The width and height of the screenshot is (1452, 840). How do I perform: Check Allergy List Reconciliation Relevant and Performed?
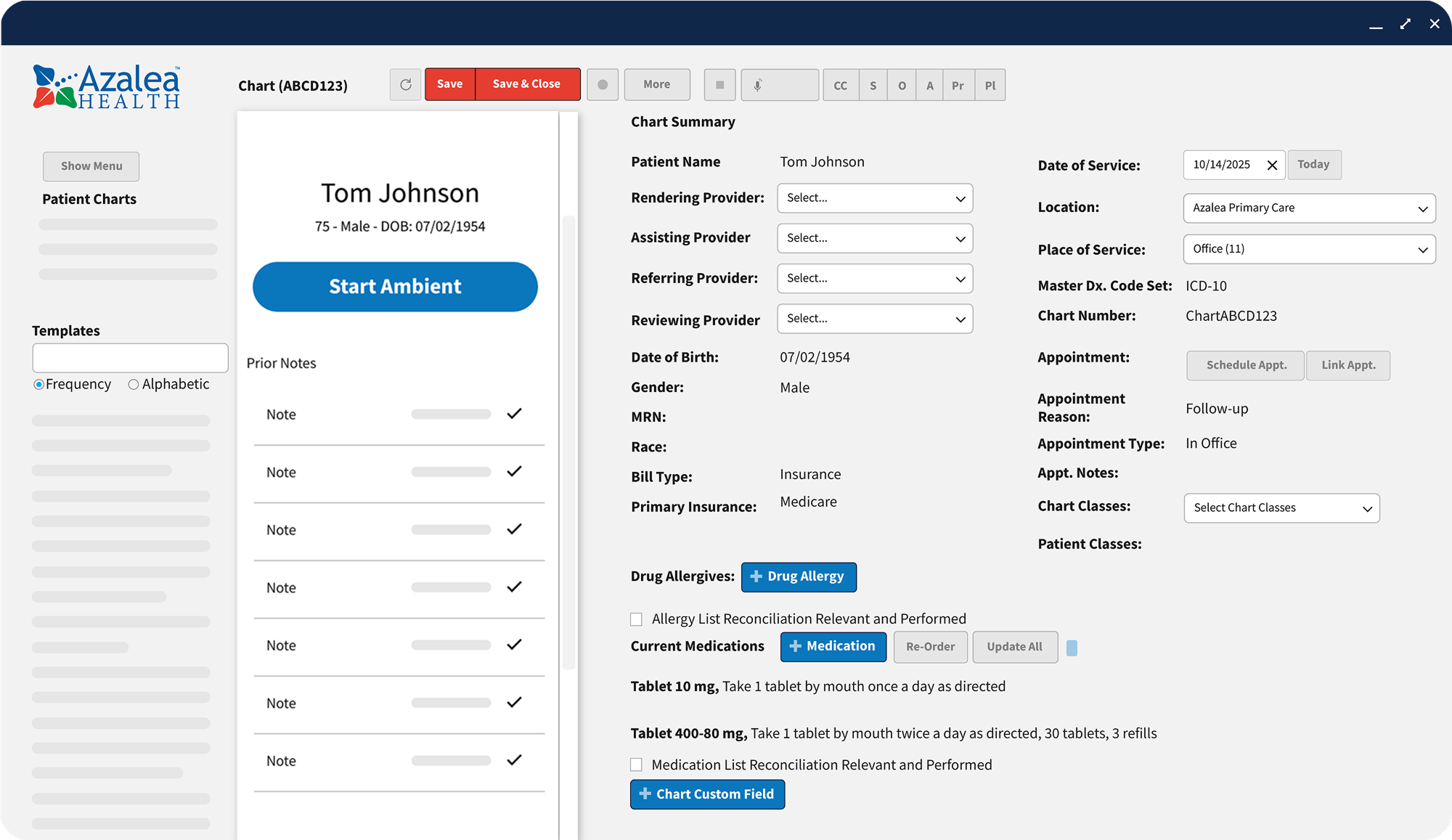click(x=636, y=619)
